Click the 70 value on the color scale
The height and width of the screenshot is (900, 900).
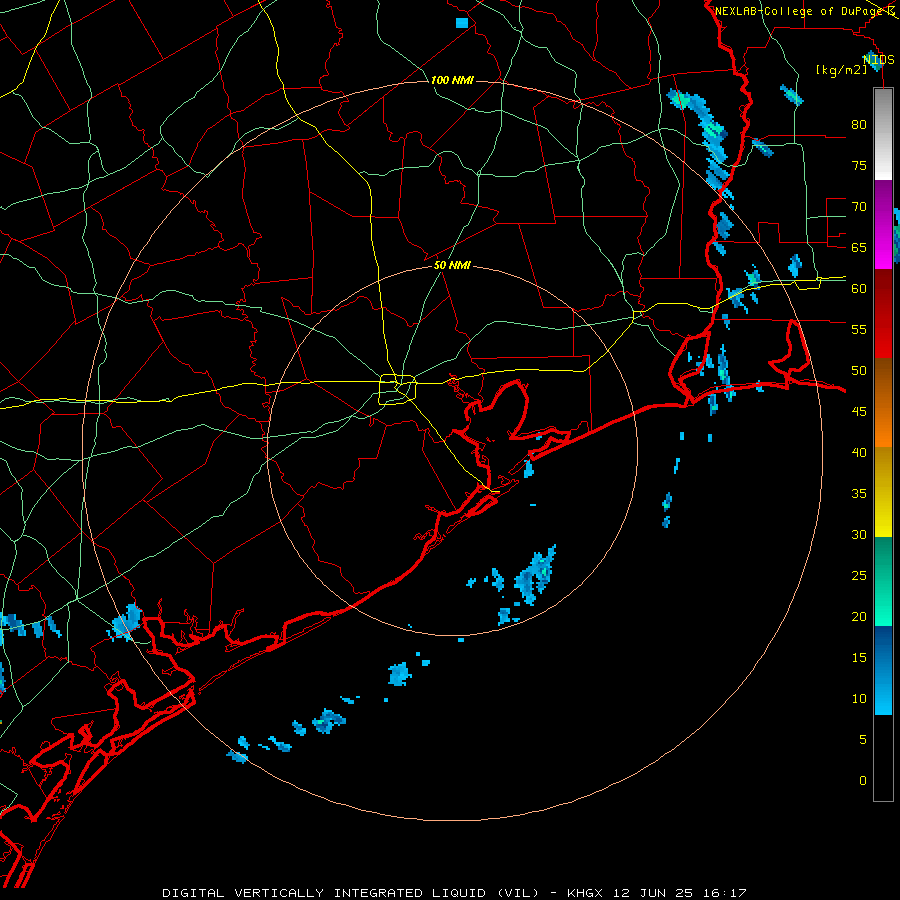[x=859, y=207]
